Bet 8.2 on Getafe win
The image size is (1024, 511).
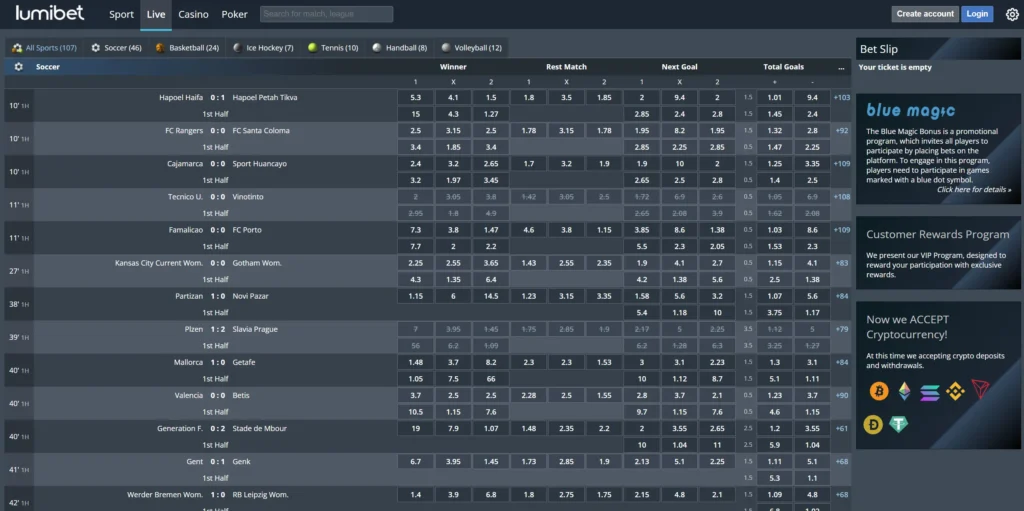tap(491, 363)
